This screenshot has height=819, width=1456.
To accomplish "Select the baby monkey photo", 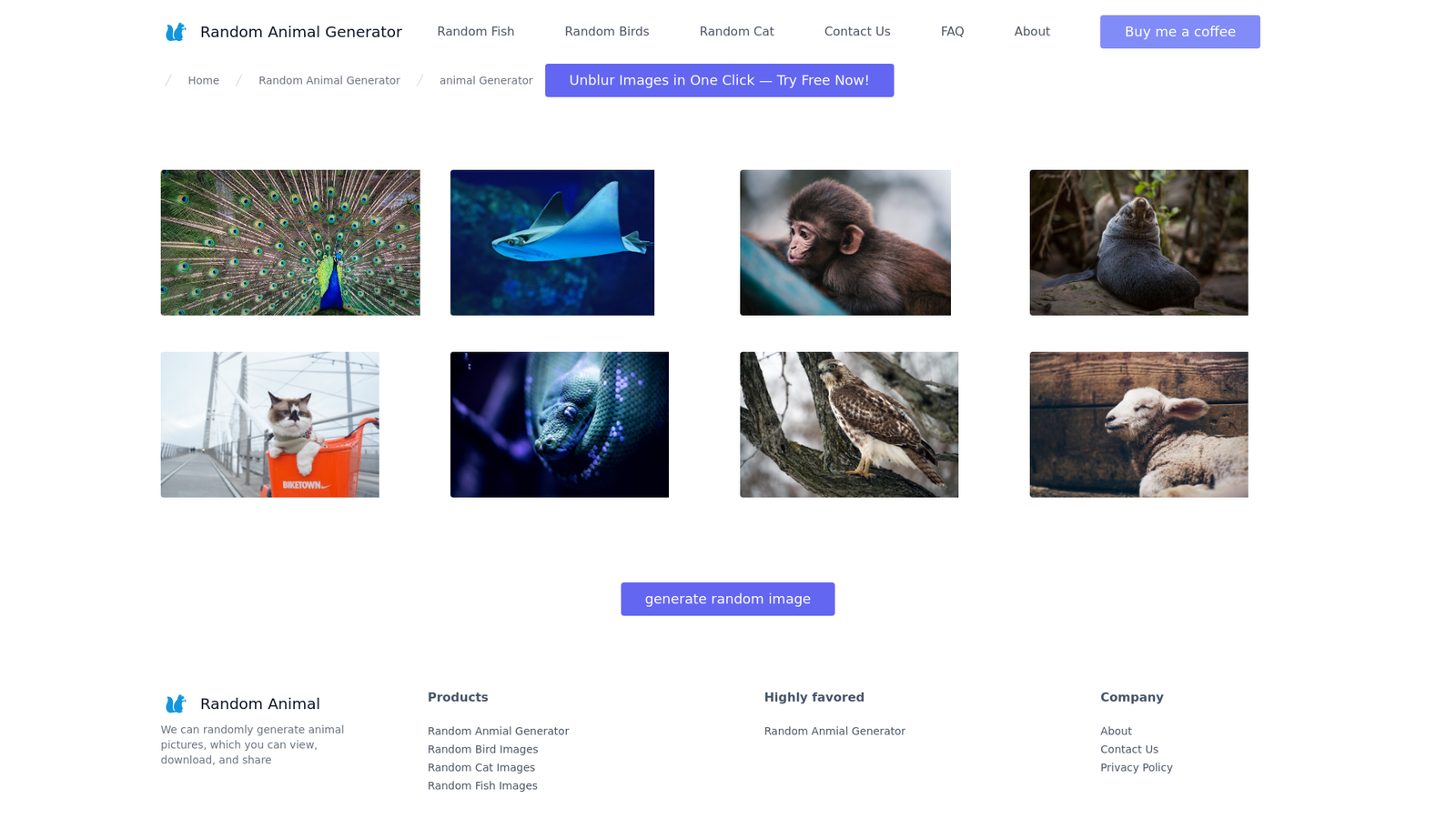I will point(845,243).
